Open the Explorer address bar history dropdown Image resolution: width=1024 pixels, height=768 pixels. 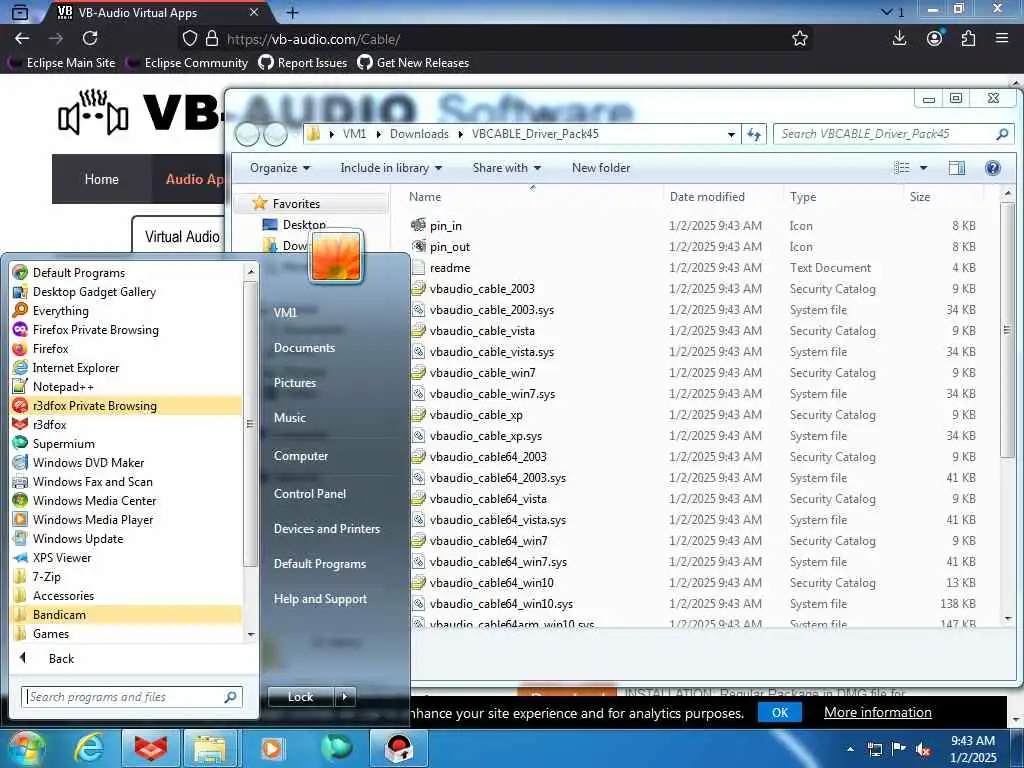click(x=731, y=134)
